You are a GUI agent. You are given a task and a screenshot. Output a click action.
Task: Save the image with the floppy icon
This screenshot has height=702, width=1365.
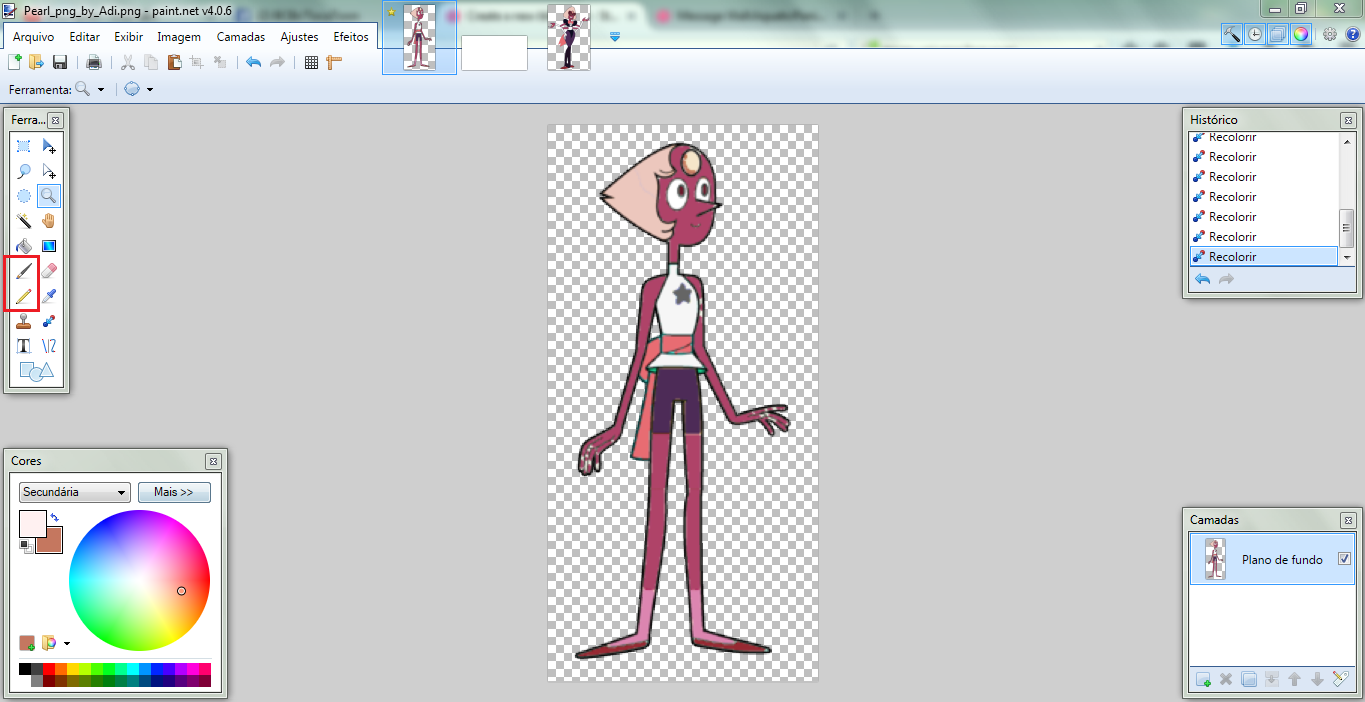tap(60, 63)
